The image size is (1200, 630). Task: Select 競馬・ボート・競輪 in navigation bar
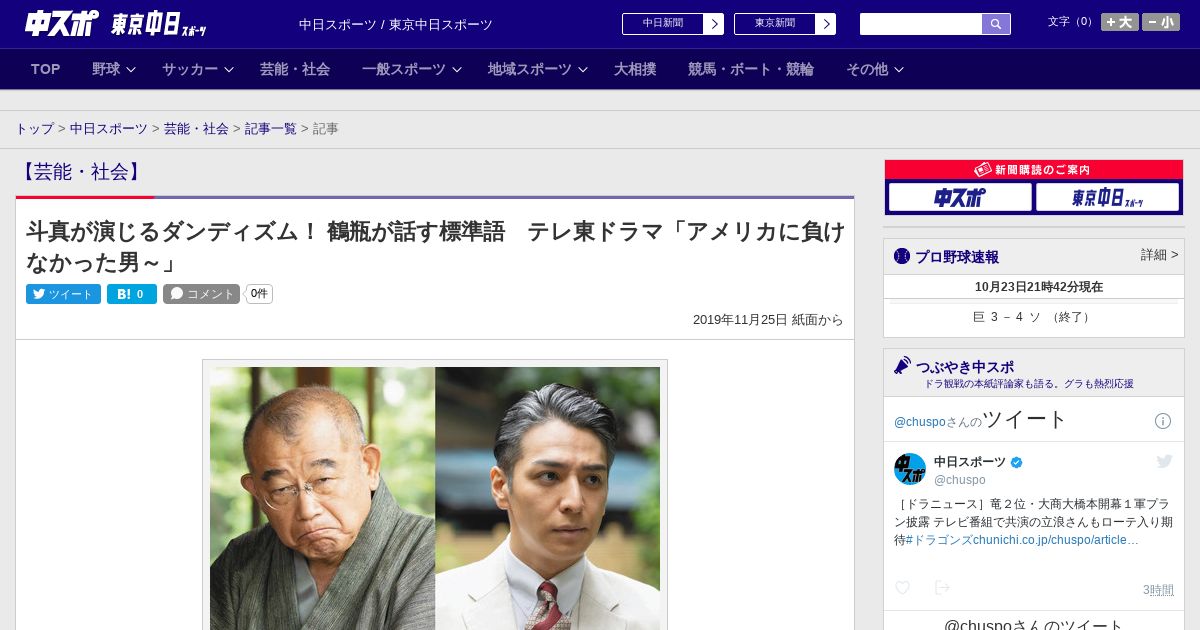[751, 69]
